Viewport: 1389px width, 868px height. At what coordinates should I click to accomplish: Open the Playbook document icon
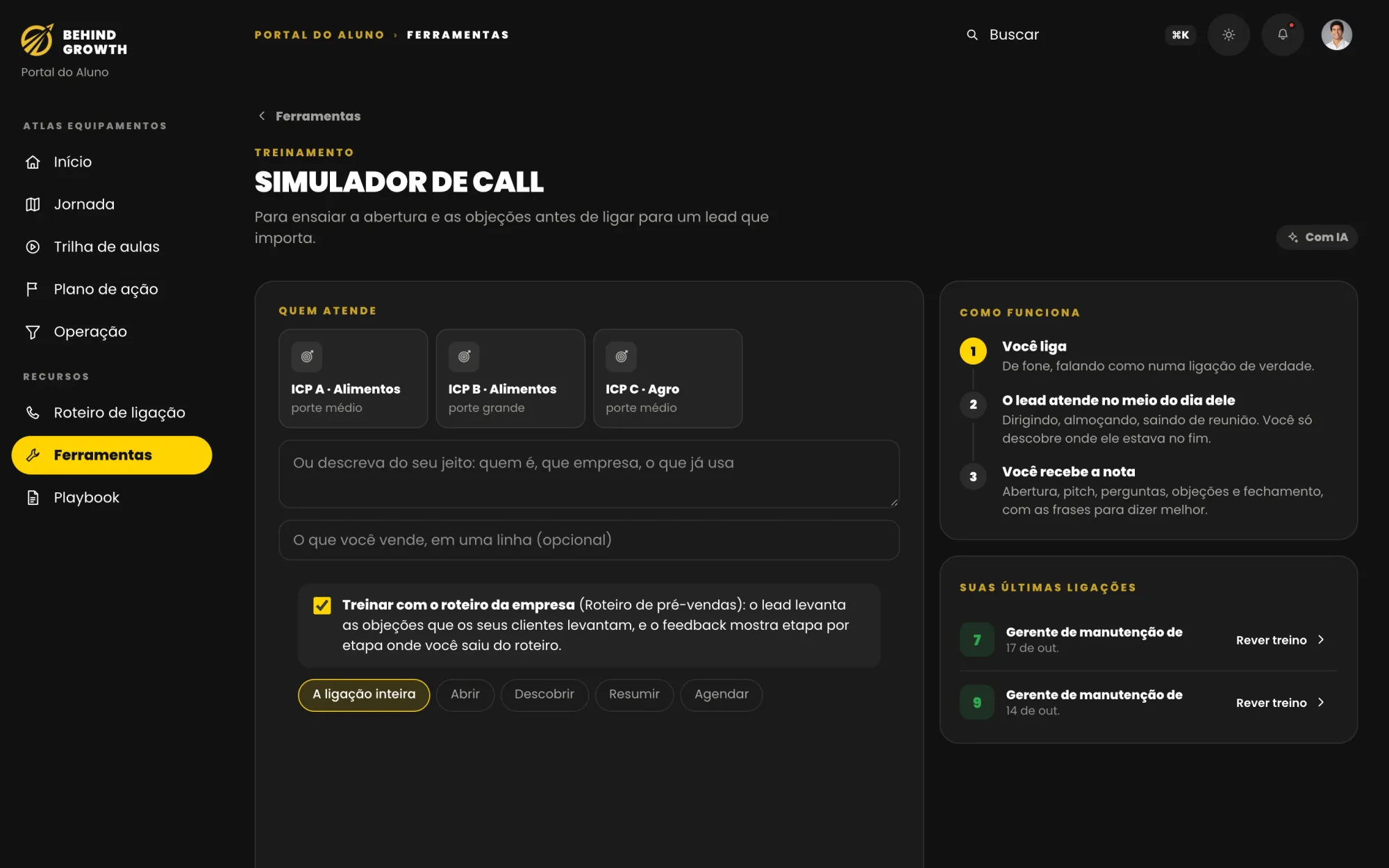[33, 497]
